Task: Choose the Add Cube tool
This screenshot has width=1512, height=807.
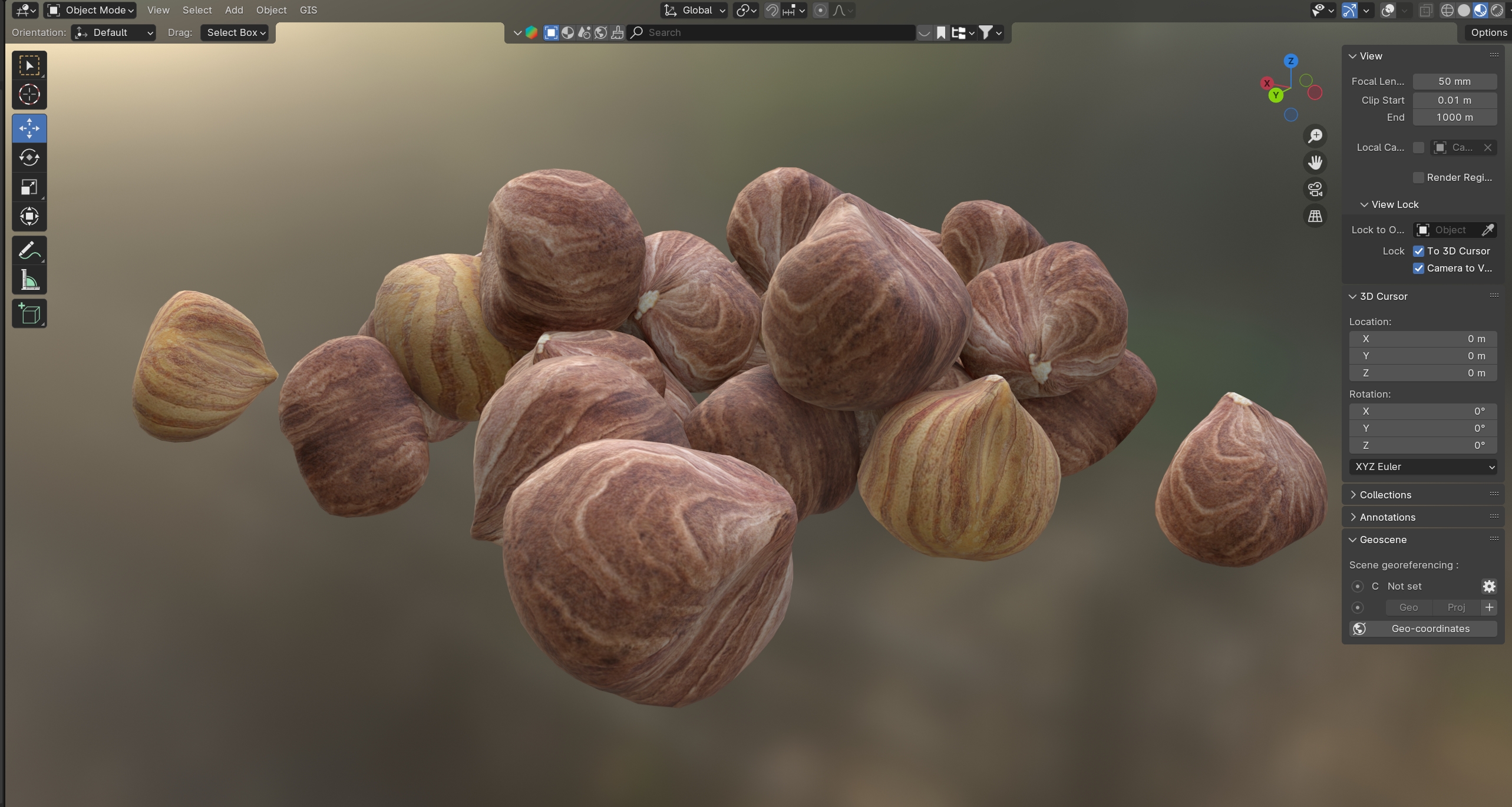Action: (x=29, y=314)
